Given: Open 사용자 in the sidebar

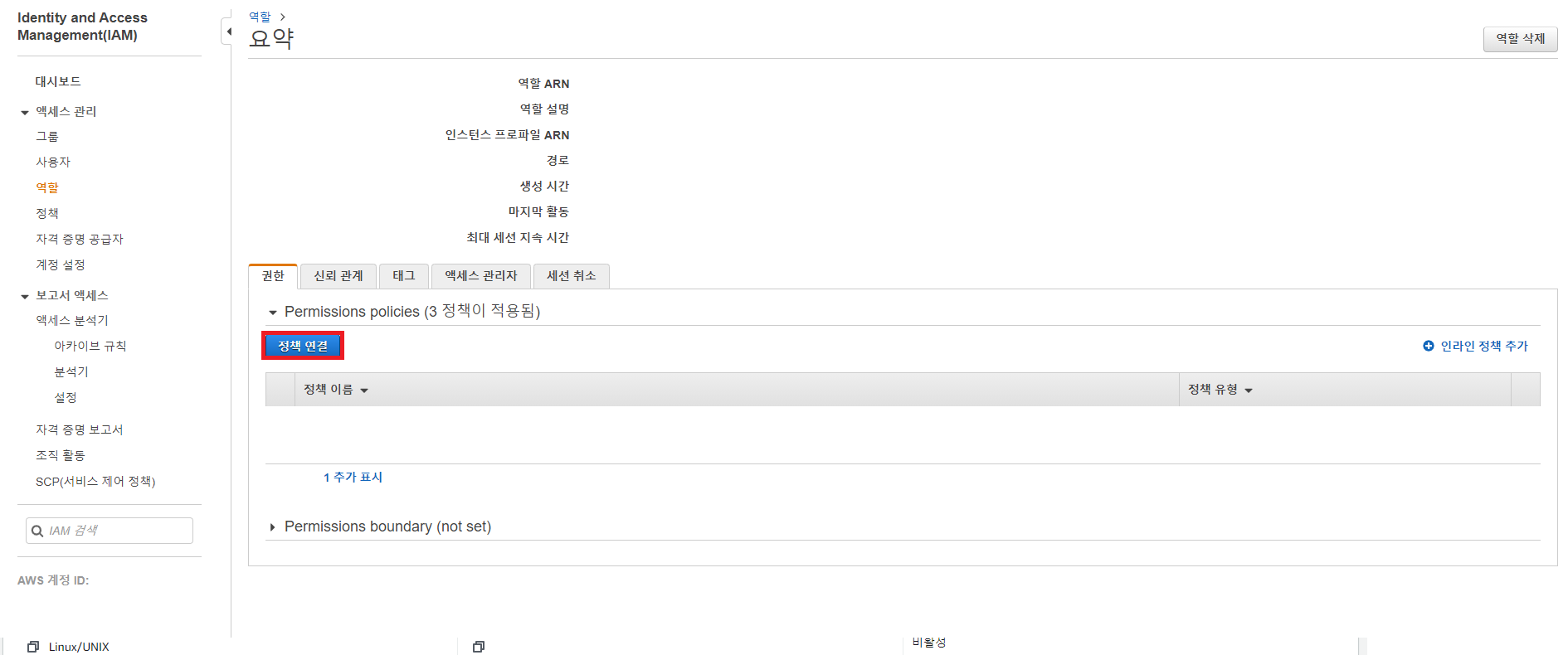Looking at the screenshot, I should click(x=53, y=162).
